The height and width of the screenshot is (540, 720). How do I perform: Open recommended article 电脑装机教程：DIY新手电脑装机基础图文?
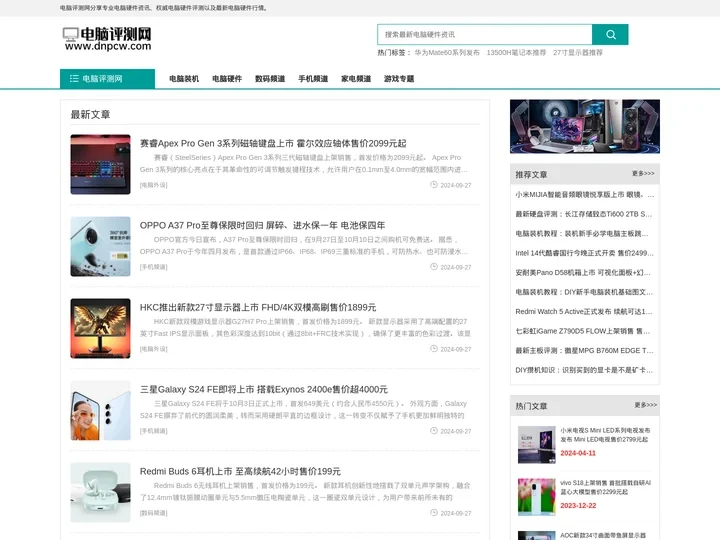584,292
